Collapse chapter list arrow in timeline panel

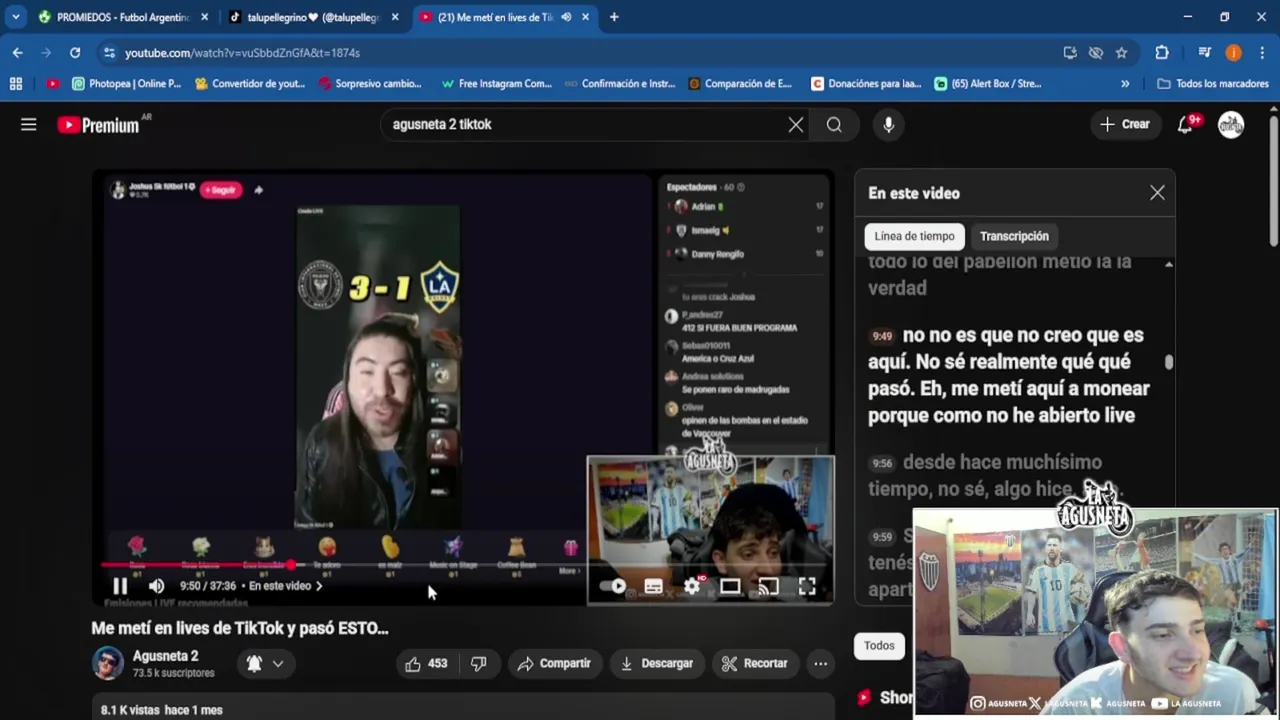tap(1168, 264)
